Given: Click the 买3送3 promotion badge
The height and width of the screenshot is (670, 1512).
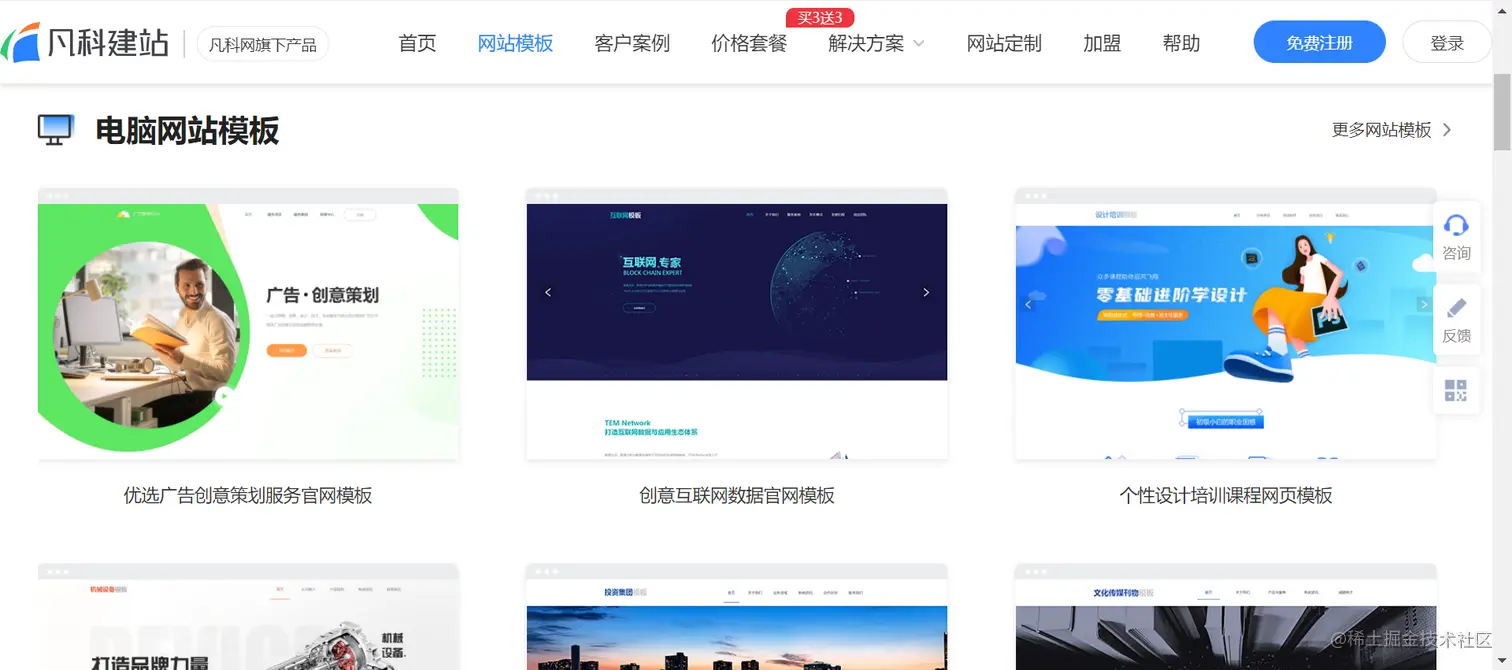Looking at the screenshot, I should point(820,17).
